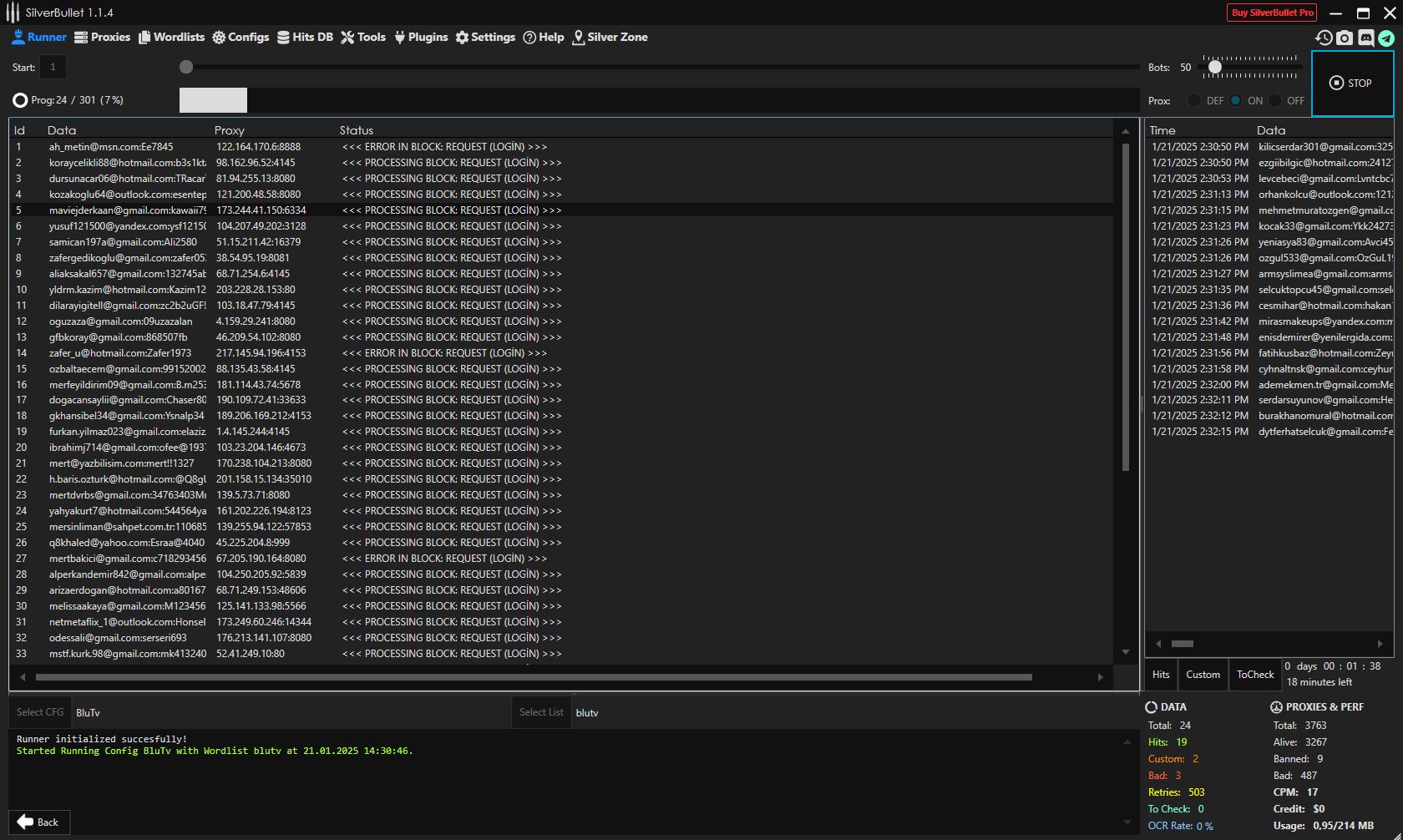Open Silver Zone
Viewport: 1403px width, 840px height.
coord(610,38)
